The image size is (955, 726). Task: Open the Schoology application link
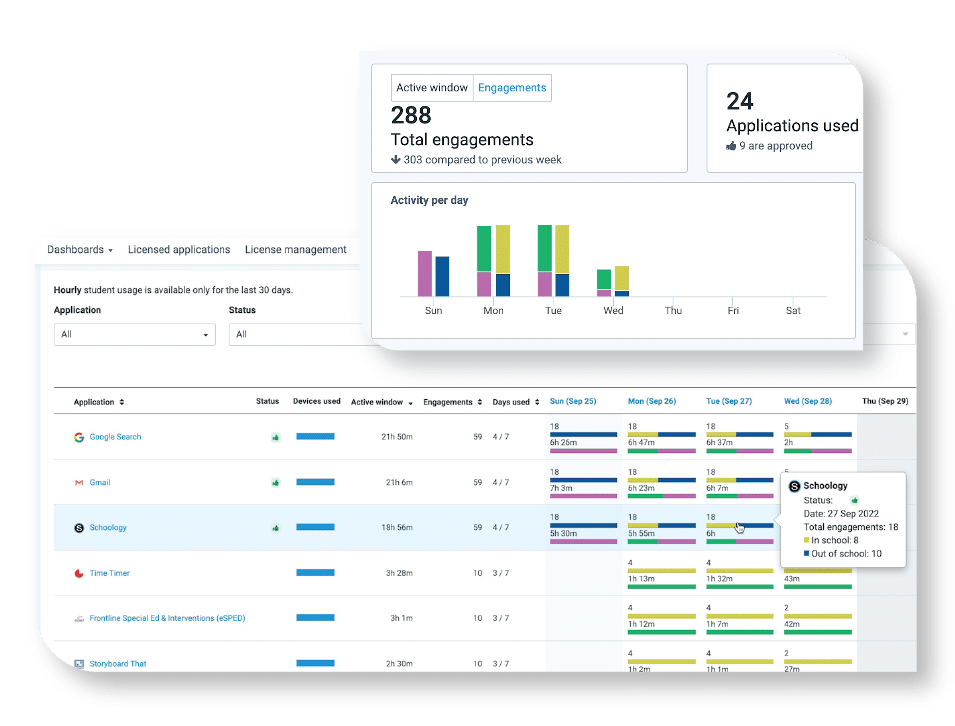click(108, 528)
